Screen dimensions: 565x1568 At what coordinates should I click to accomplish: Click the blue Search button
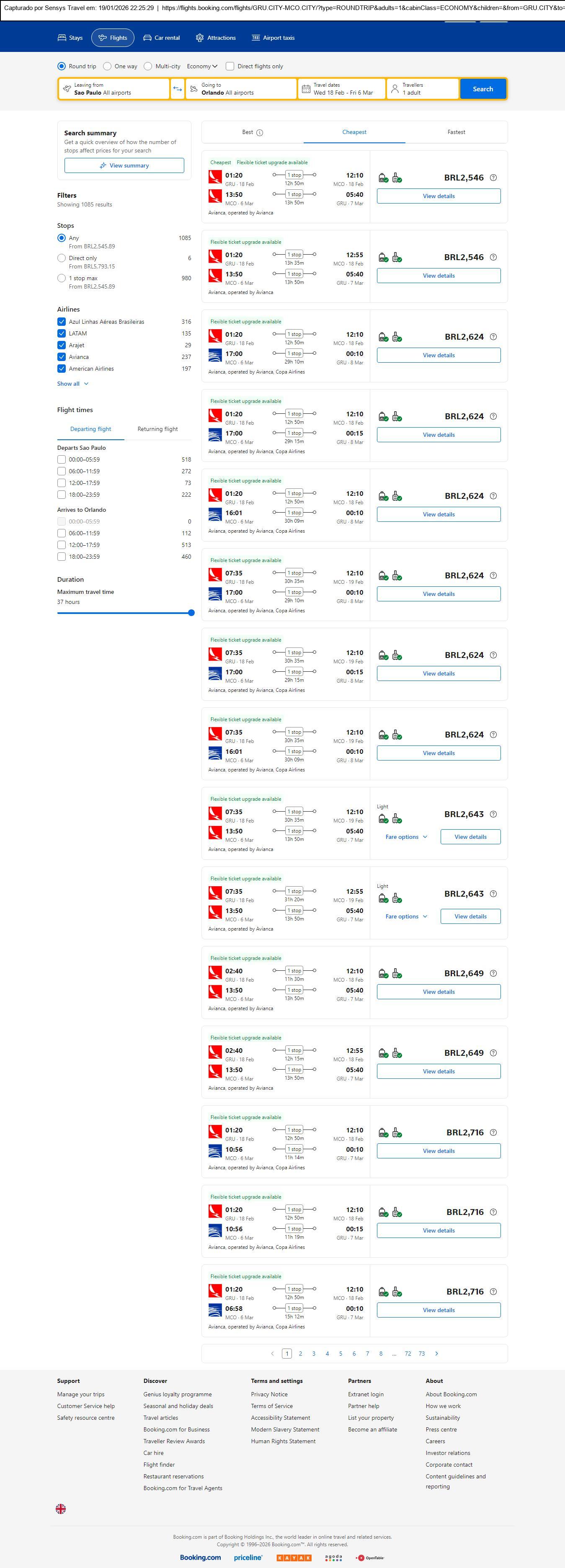point(483,89)
